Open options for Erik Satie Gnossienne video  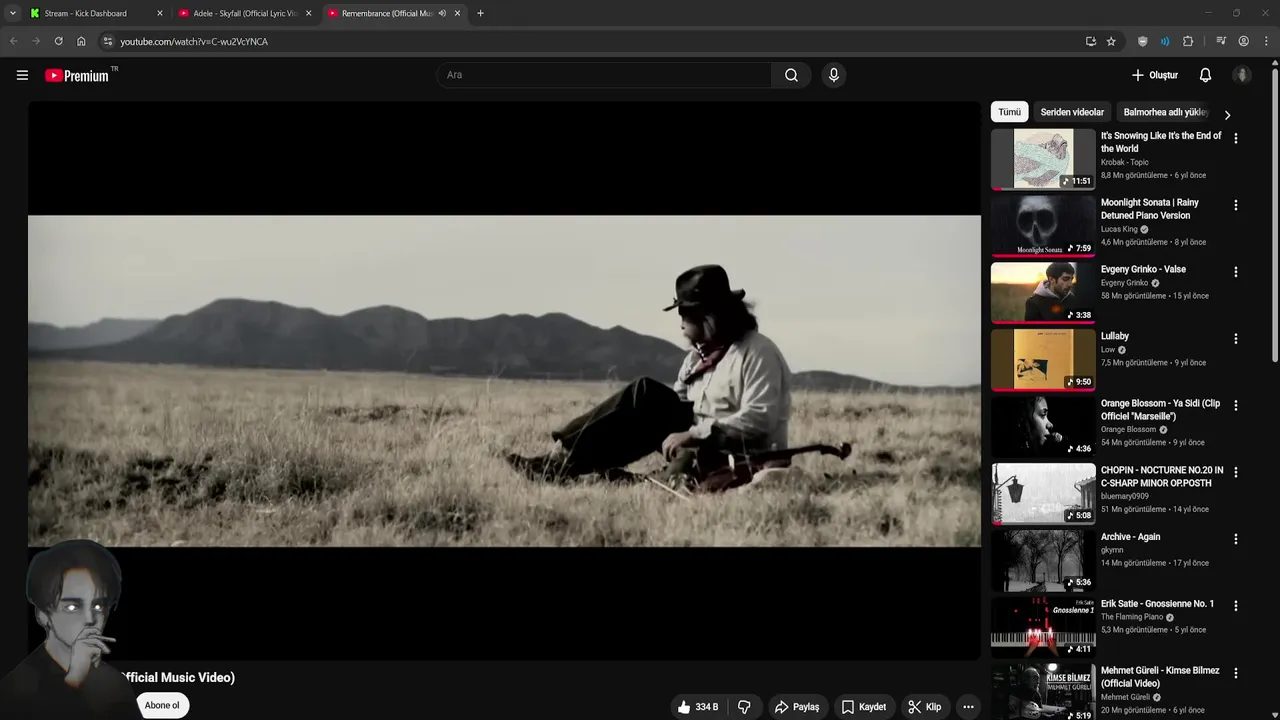click(1235, 606)
